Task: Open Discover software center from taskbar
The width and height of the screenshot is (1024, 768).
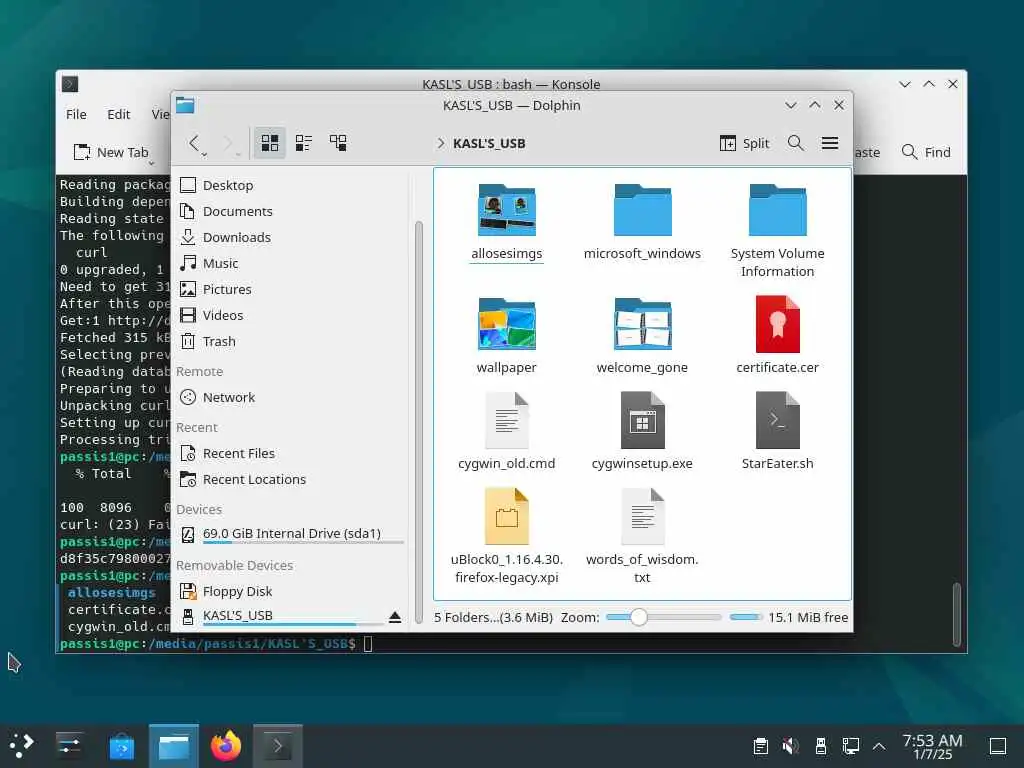Action: pos(121,746)
